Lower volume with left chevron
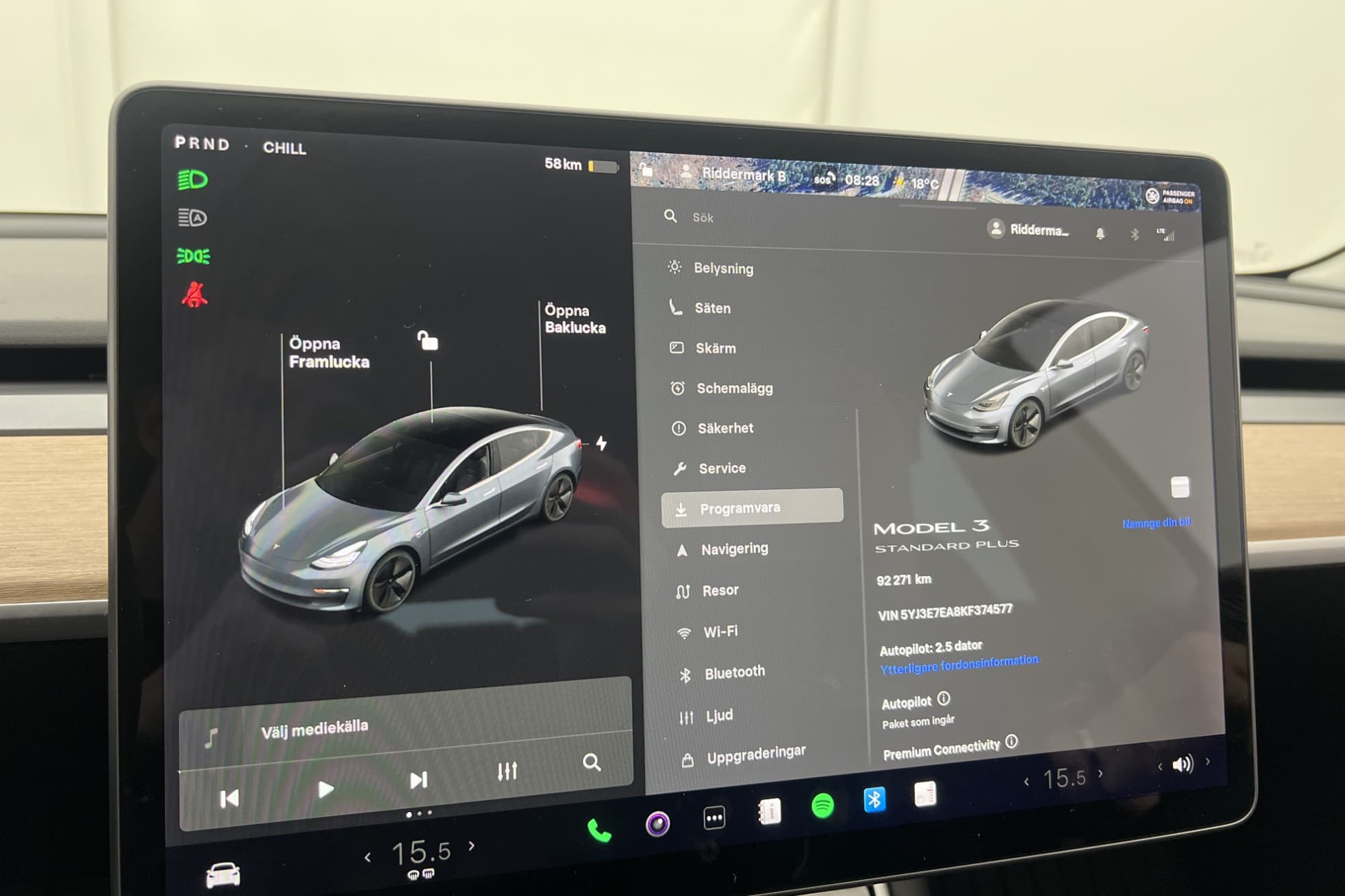The width and height of the screenshot is (1345, 896). tap(1159, 767)
